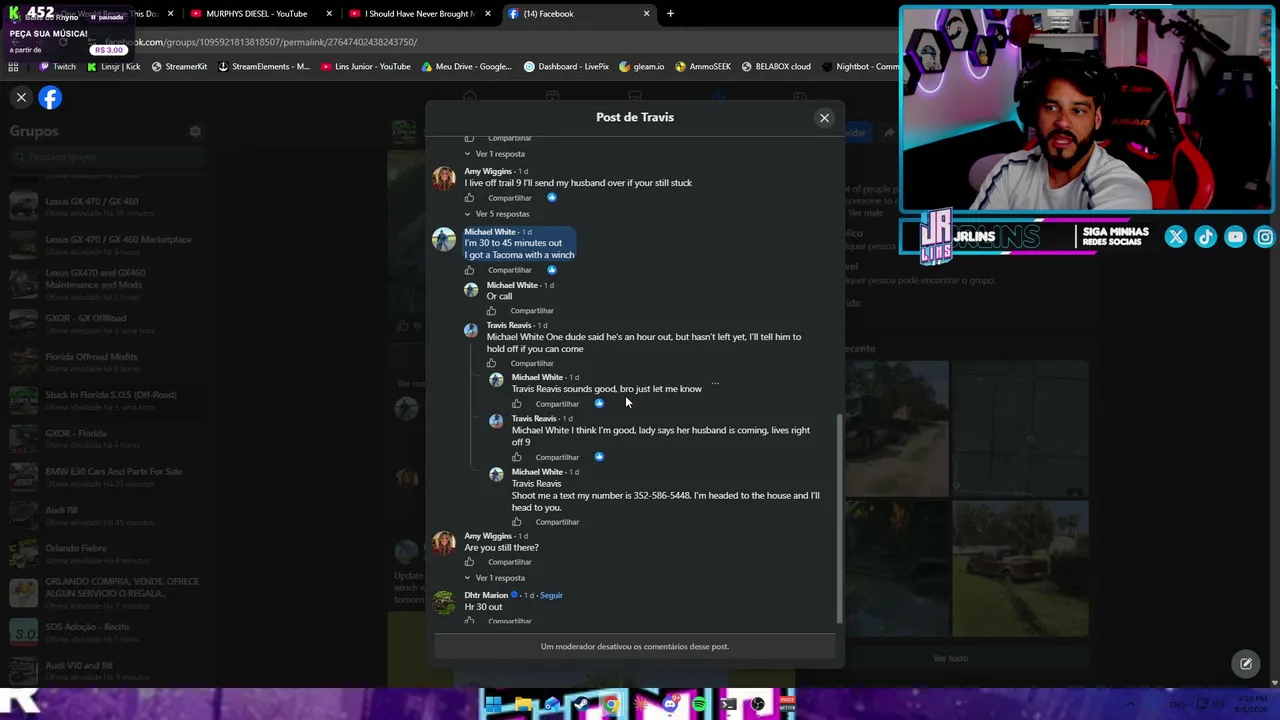Like Travis Reavis' 'One dude said' reply
The image size is (1280, 720).
point(491,363)
